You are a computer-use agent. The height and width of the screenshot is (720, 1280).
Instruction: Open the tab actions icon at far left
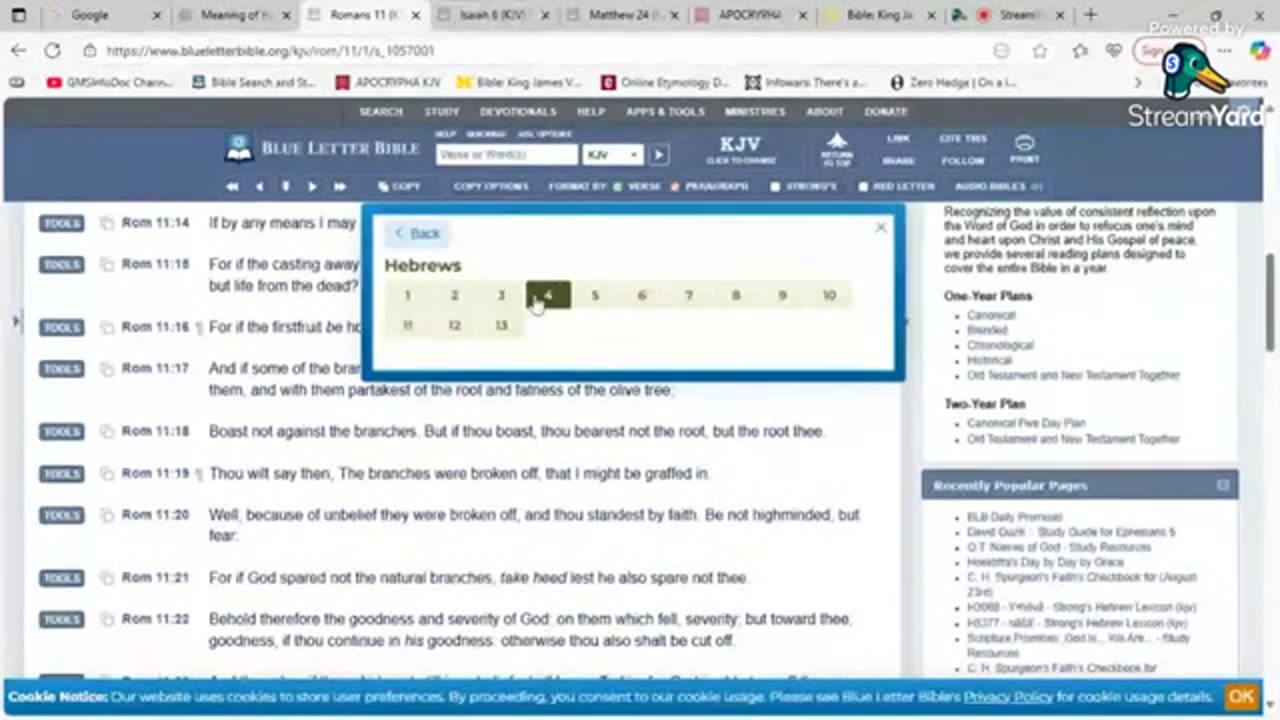tap(19, 15)
